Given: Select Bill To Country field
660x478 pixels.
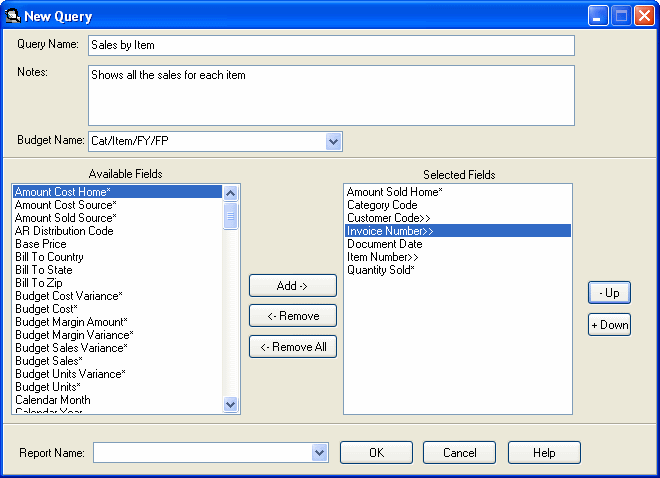Looking at the screenshot, I should [x=117, y=257].
